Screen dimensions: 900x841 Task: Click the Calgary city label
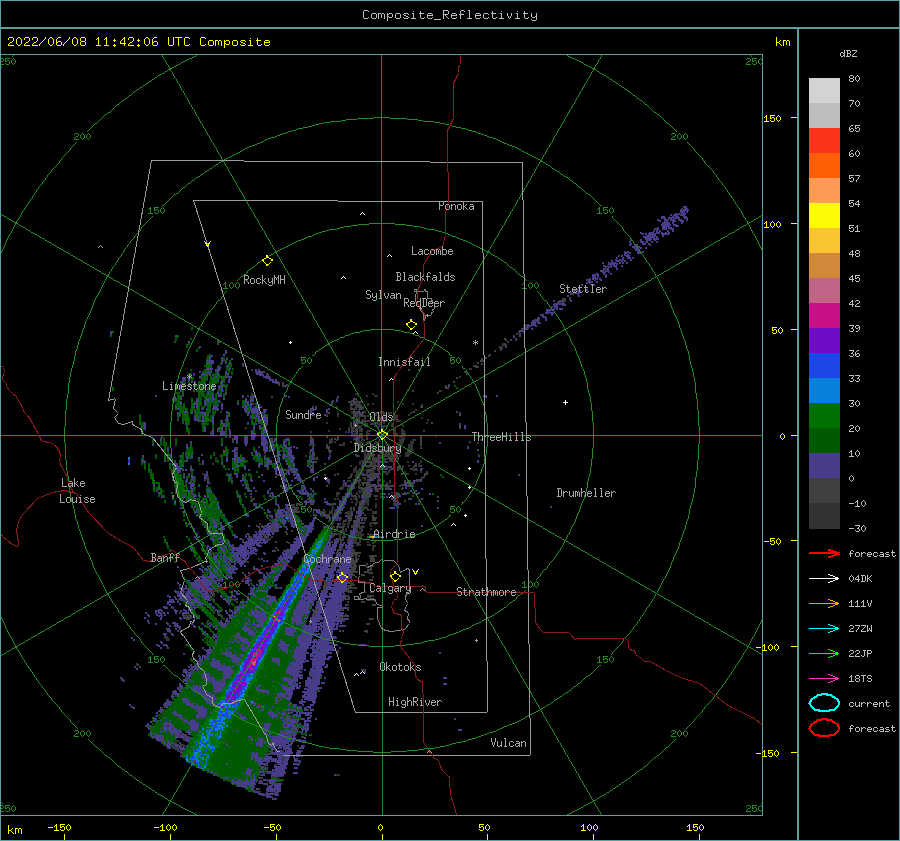(x=390, y=588)
